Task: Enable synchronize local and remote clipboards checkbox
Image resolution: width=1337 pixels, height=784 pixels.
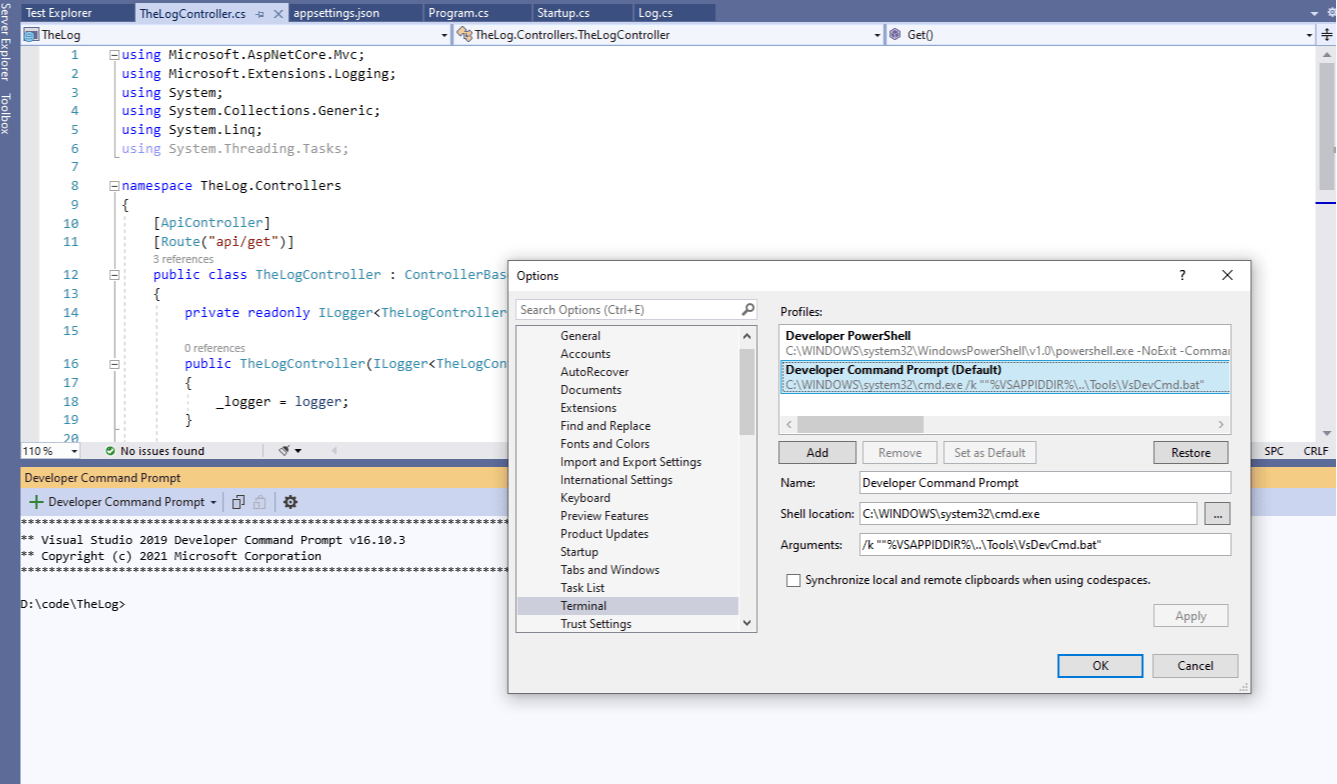Action: pos(794,580)
